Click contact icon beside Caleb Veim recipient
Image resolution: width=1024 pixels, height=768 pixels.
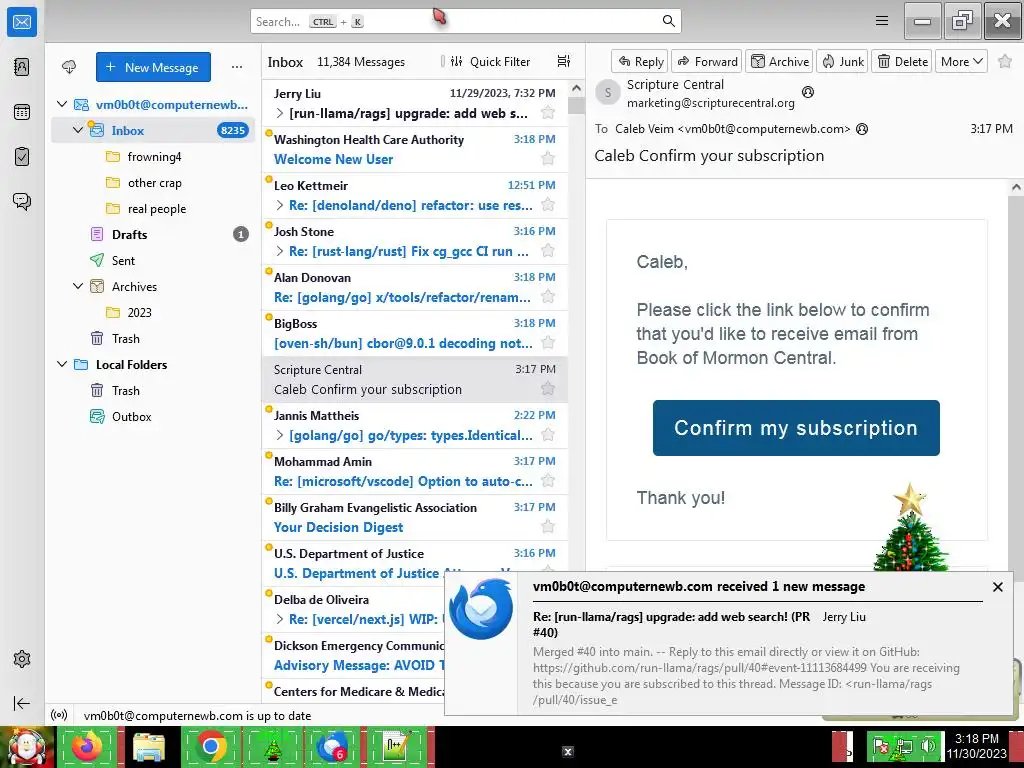(862, 129)
